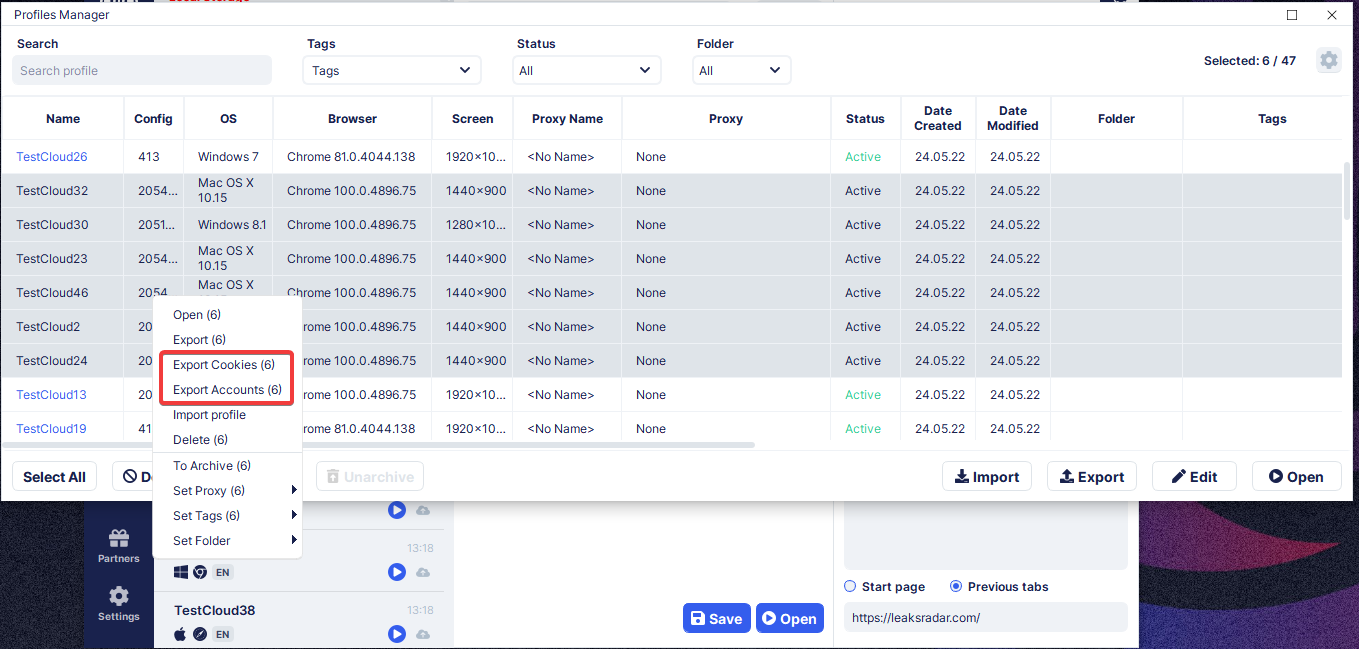Click the EN language badge under TestCloud38
This screenshot has height=649, width=1359.
click(223, 633)
